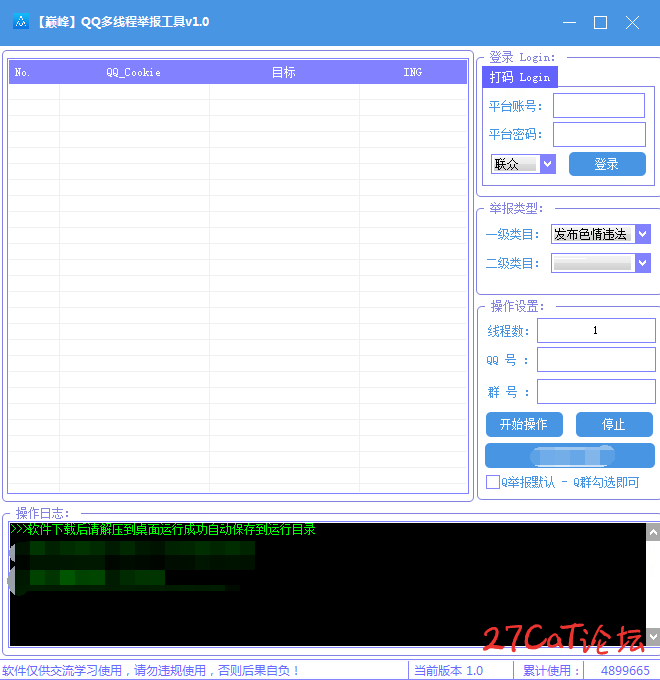Image resolution: width=660 pixels, height=680 pixels.
Task: Click the 停止 button
Action: click(614, 424)
